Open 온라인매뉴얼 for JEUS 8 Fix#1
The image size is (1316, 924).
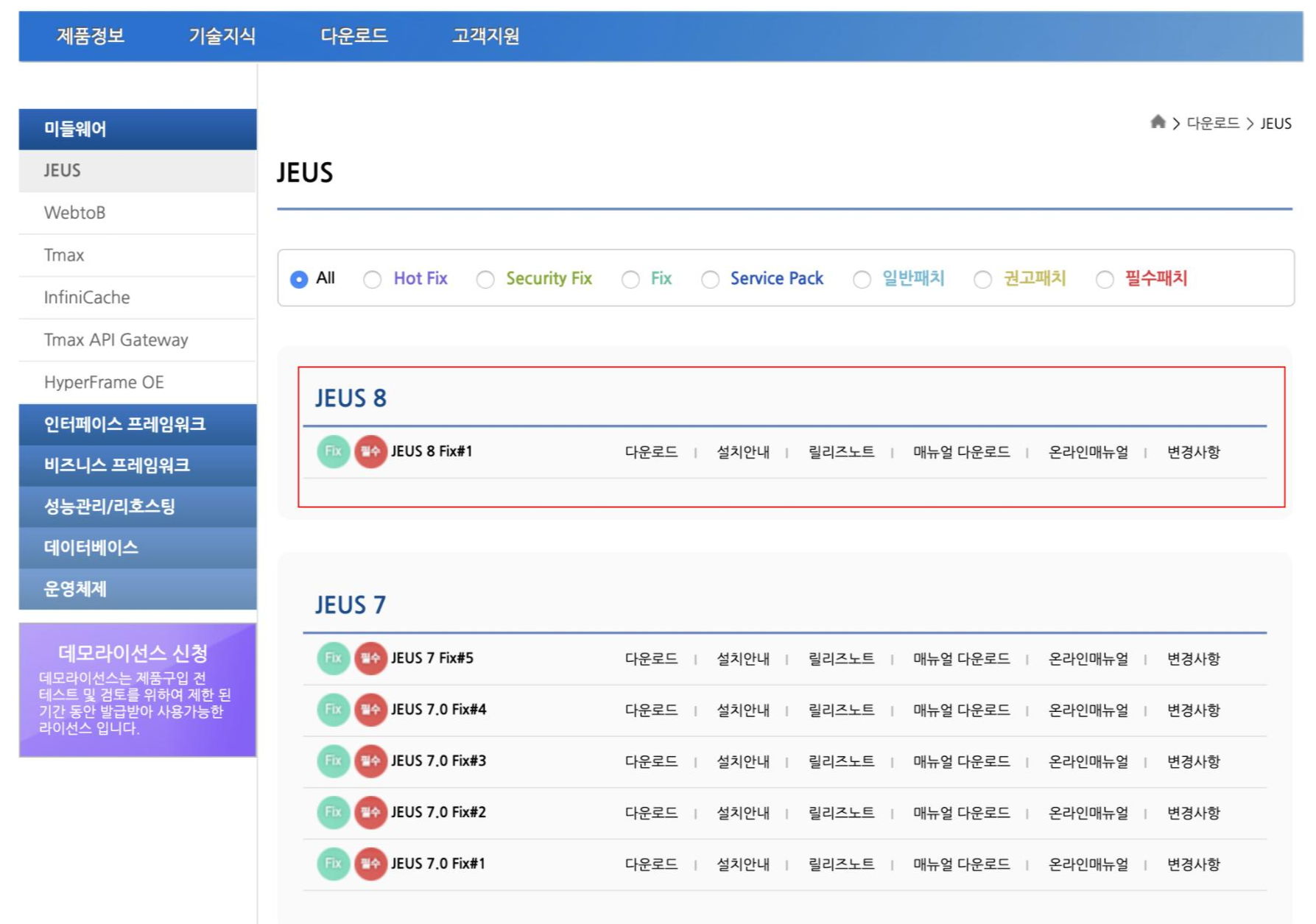point(1088,452)
